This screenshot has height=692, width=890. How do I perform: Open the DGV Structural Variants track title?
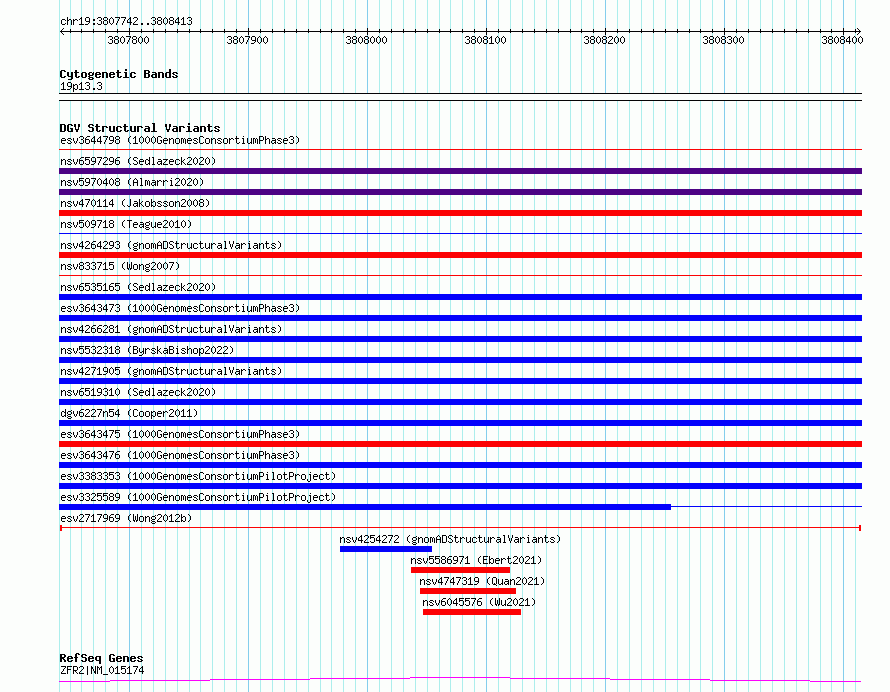[x=140, y=128]
